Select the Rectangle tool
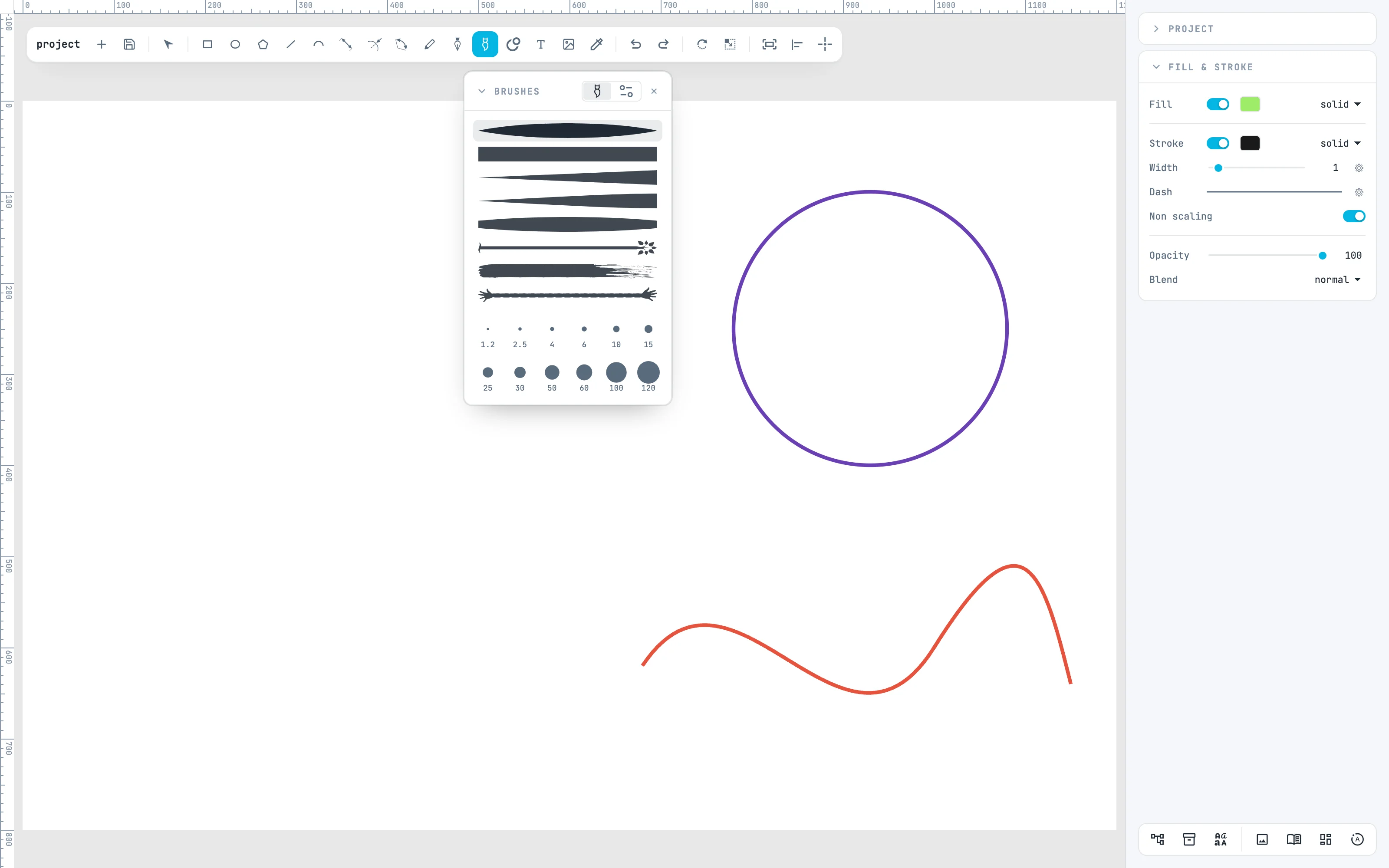The image size is (1389, 868). tap(207, 44)
